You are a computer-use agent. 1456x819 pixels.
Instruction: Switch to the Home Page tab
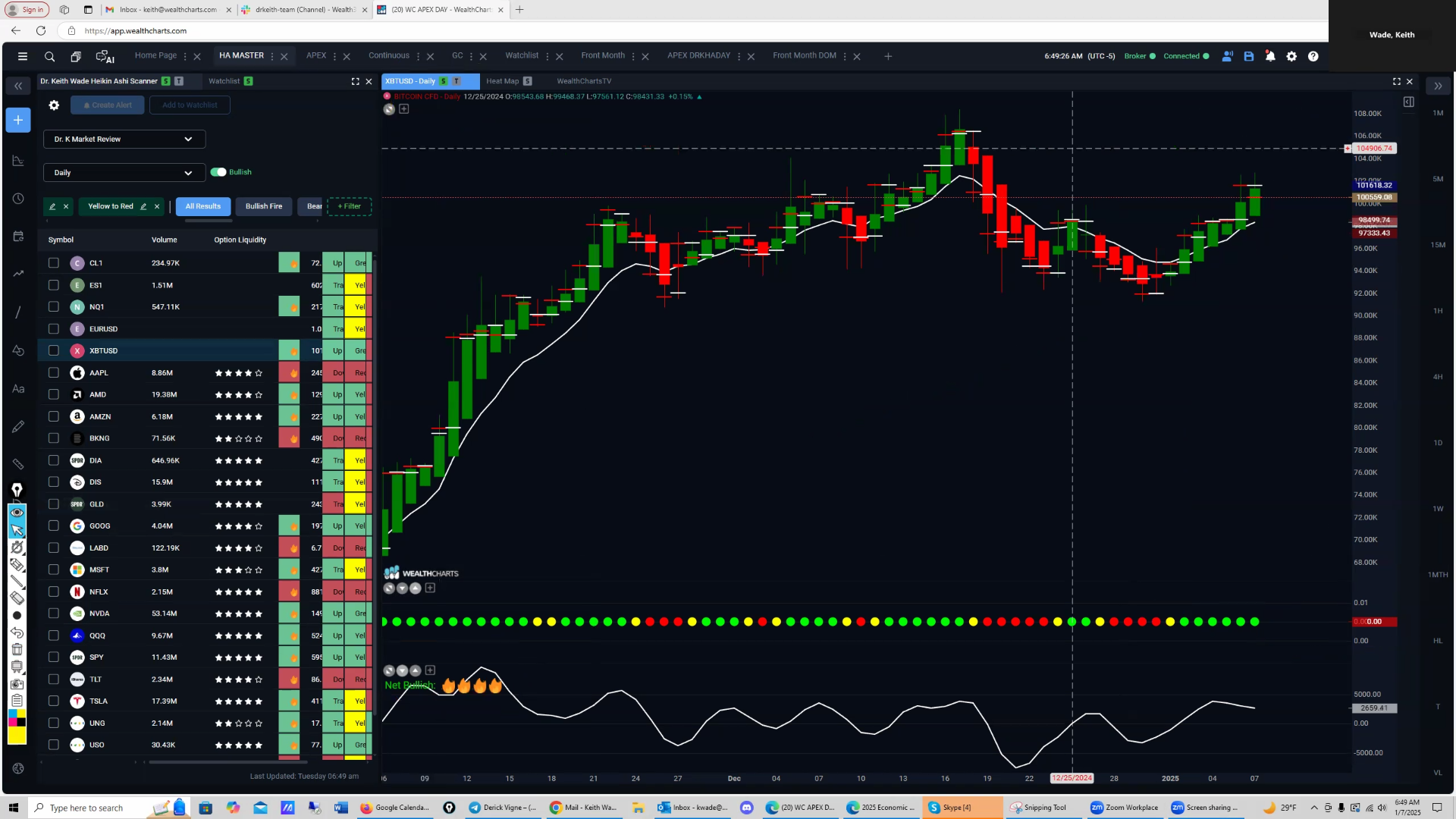point(155,55)
